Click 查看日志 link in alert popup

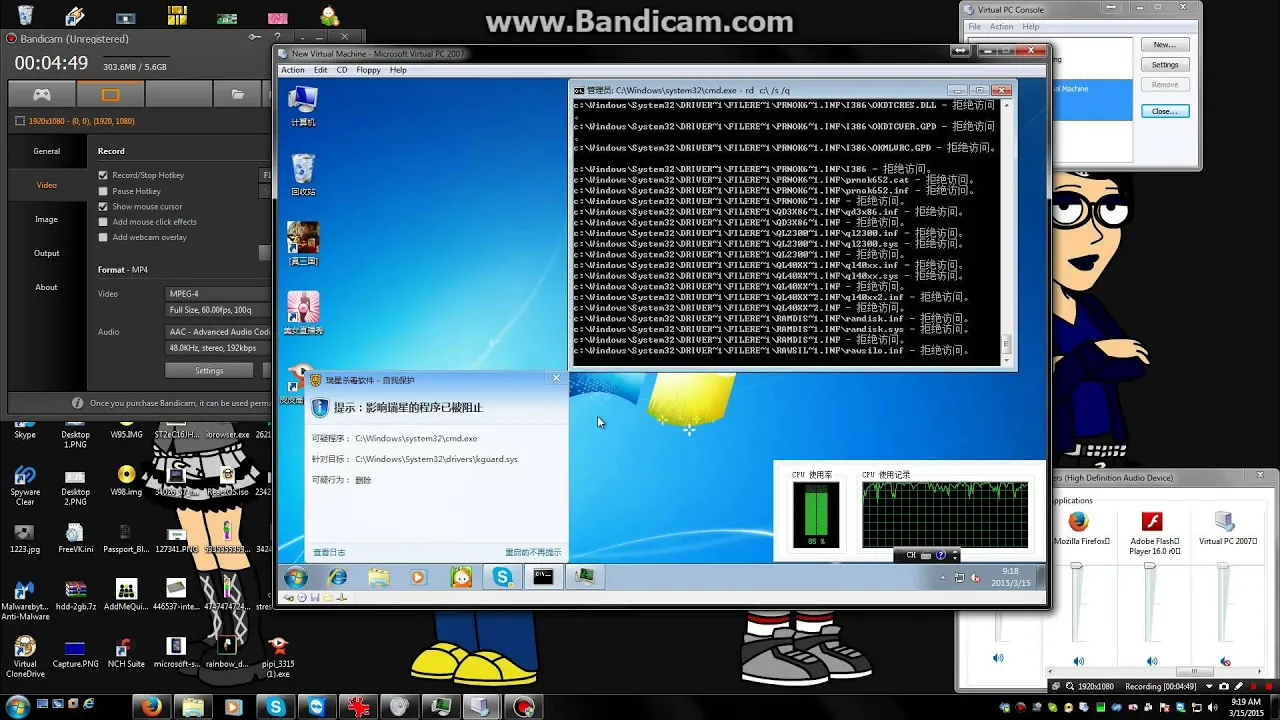pos(329,552)
